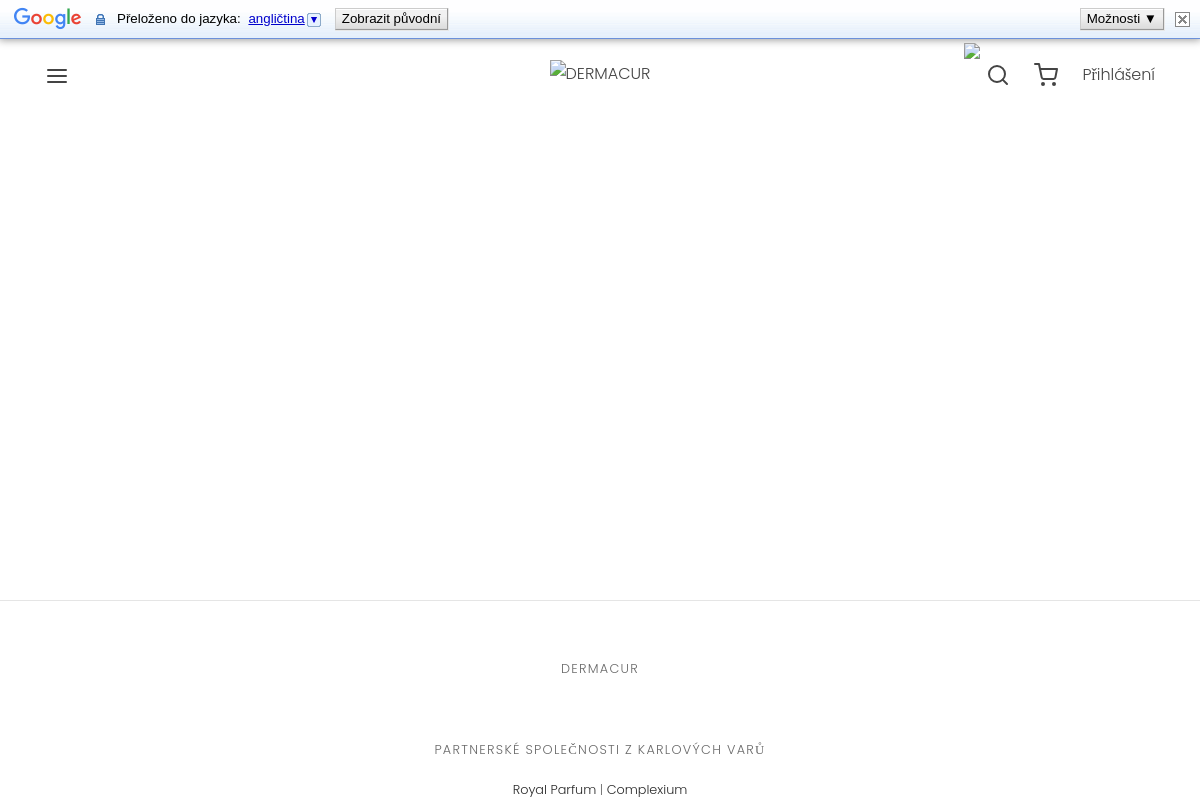Dismiss the Google translate bar
The width and height of the screenshot is (1200, 800).
click(x=1182, y=19)
